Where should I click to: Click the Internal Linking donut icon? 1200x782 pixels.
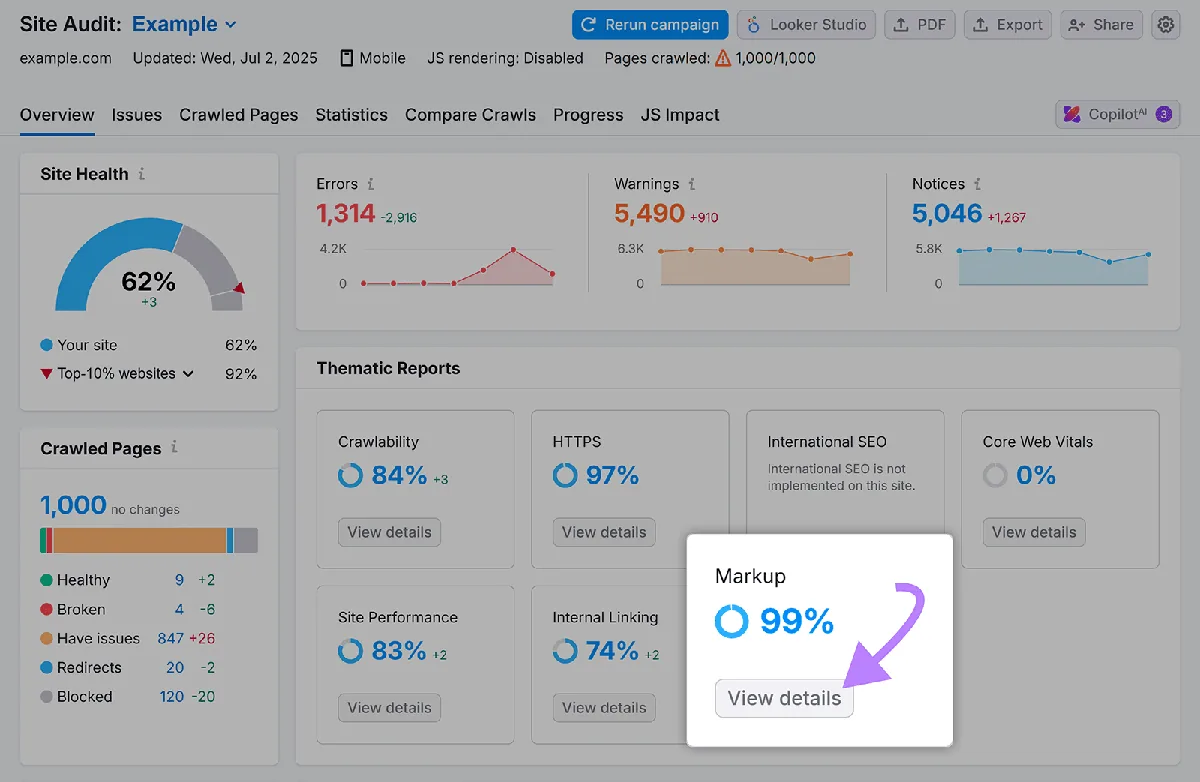click(565, 651)
